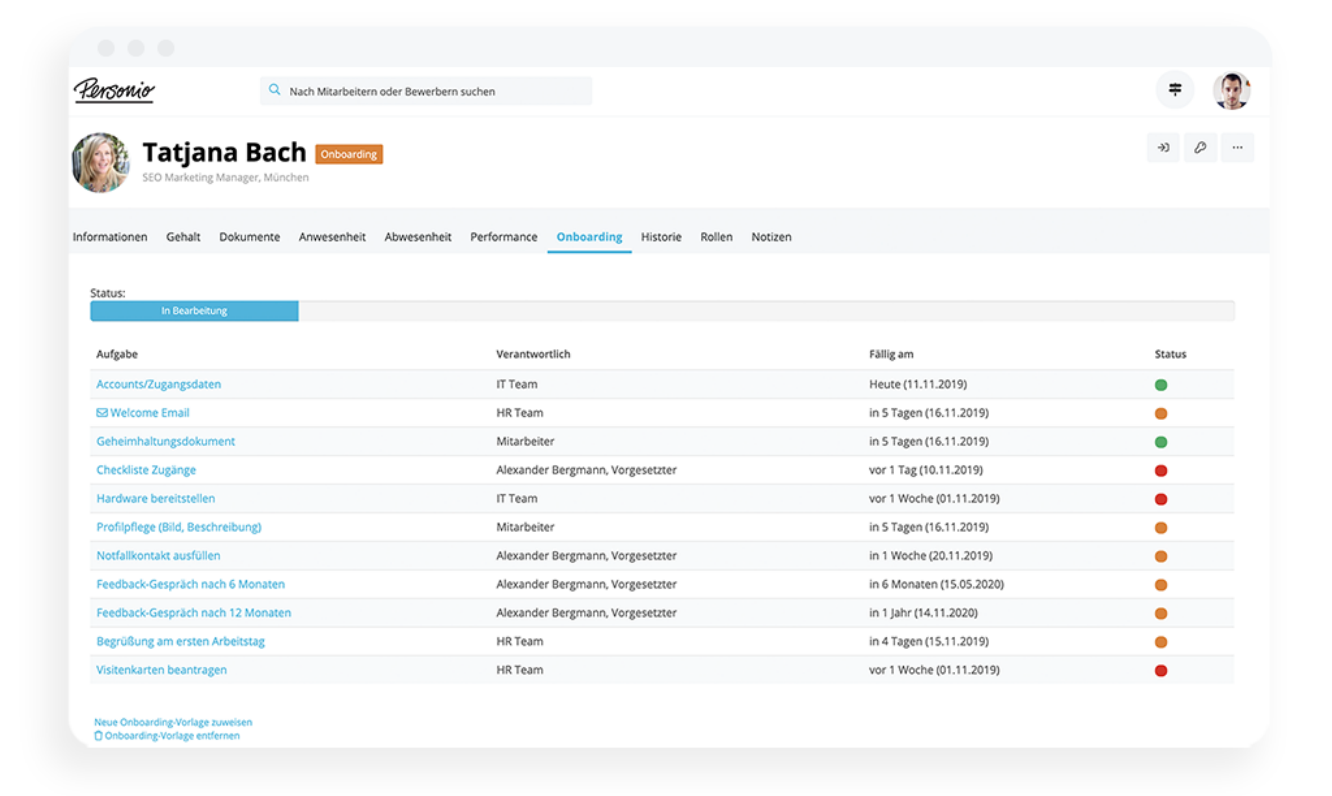1332x796 pixels.
Task: Click the subtitle SEO Marketing Manager, München
Action: click(226, 178)
